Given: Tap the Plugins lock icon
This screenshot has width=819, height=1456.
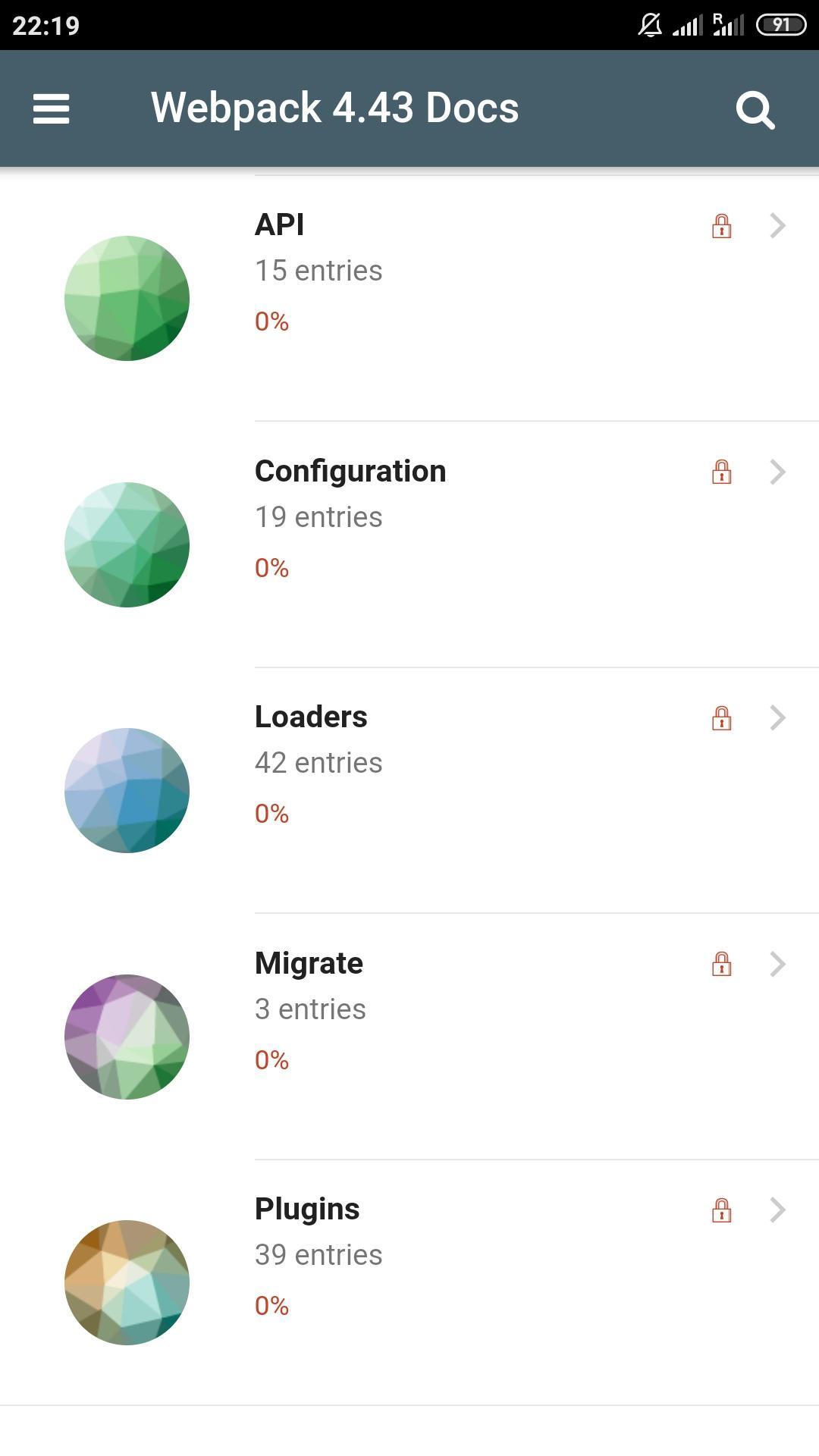Looking at the screenshot, I should [x=721, y=1210].
